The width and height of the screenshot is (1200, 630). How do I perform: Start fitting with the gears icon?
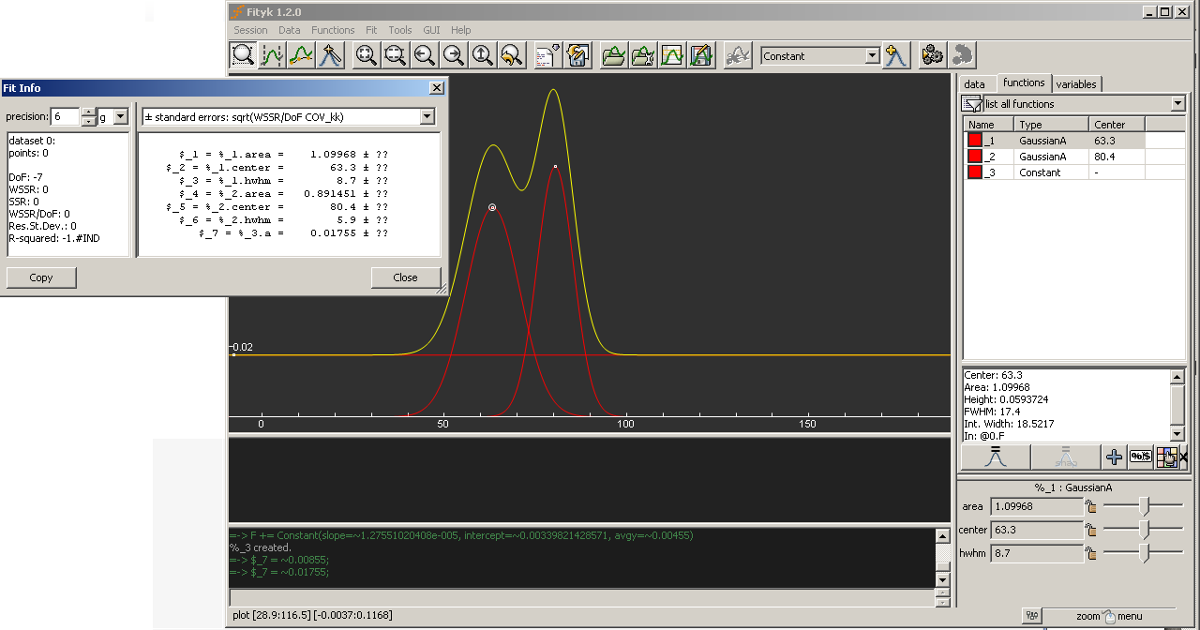coord(933,56)
